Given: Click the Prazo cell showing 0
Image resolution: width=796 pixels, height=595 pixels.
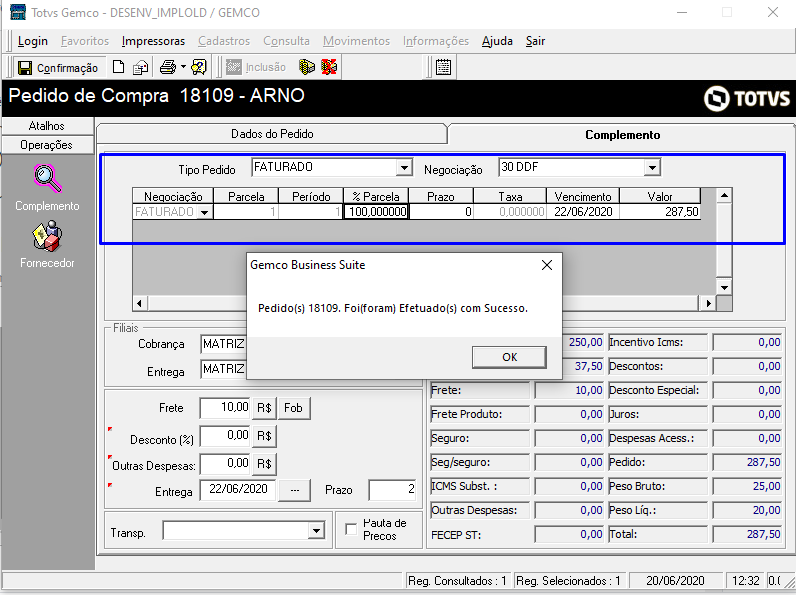Looking at the screenshot, I should click(x=441, y=212).
